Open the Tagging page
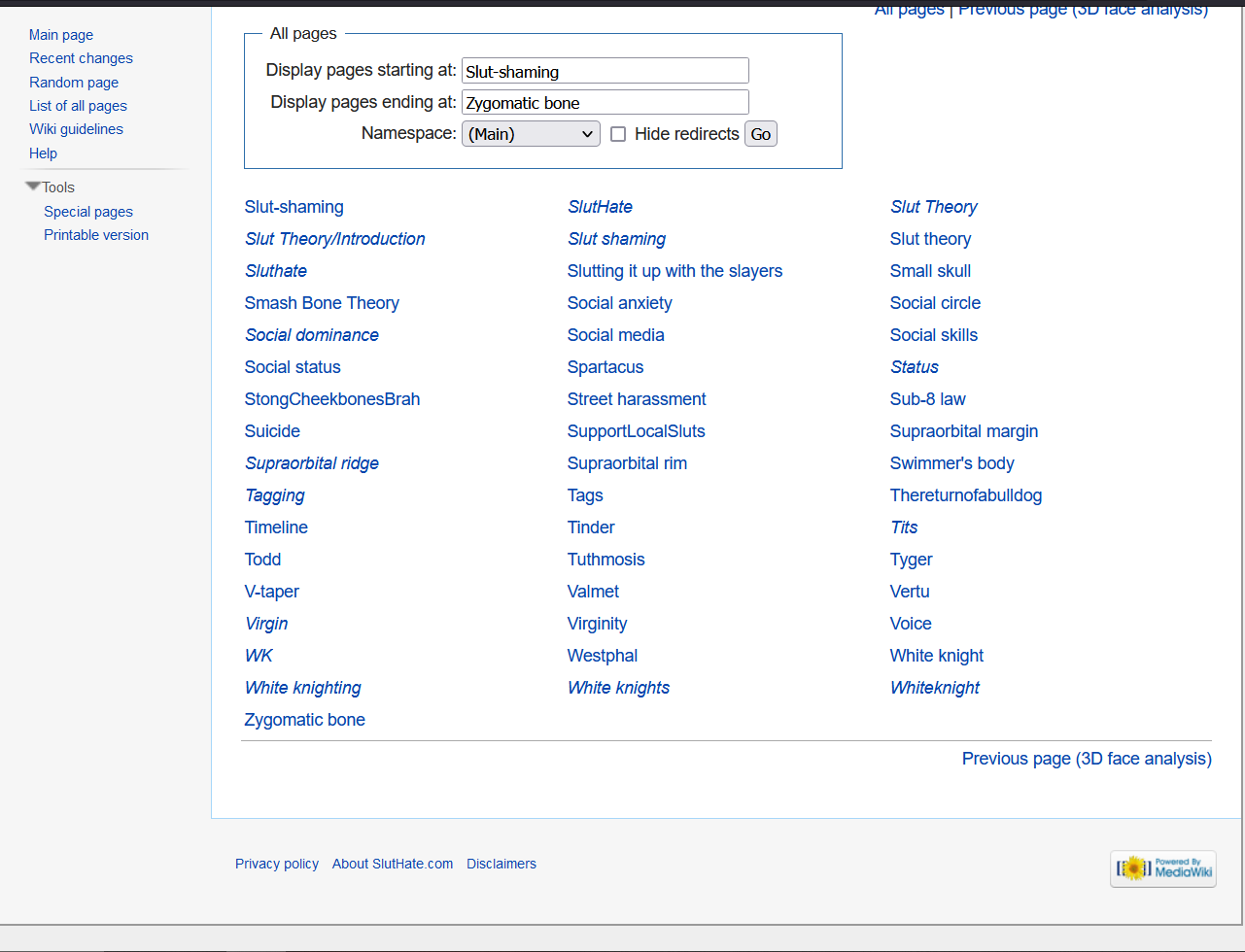 275,495
